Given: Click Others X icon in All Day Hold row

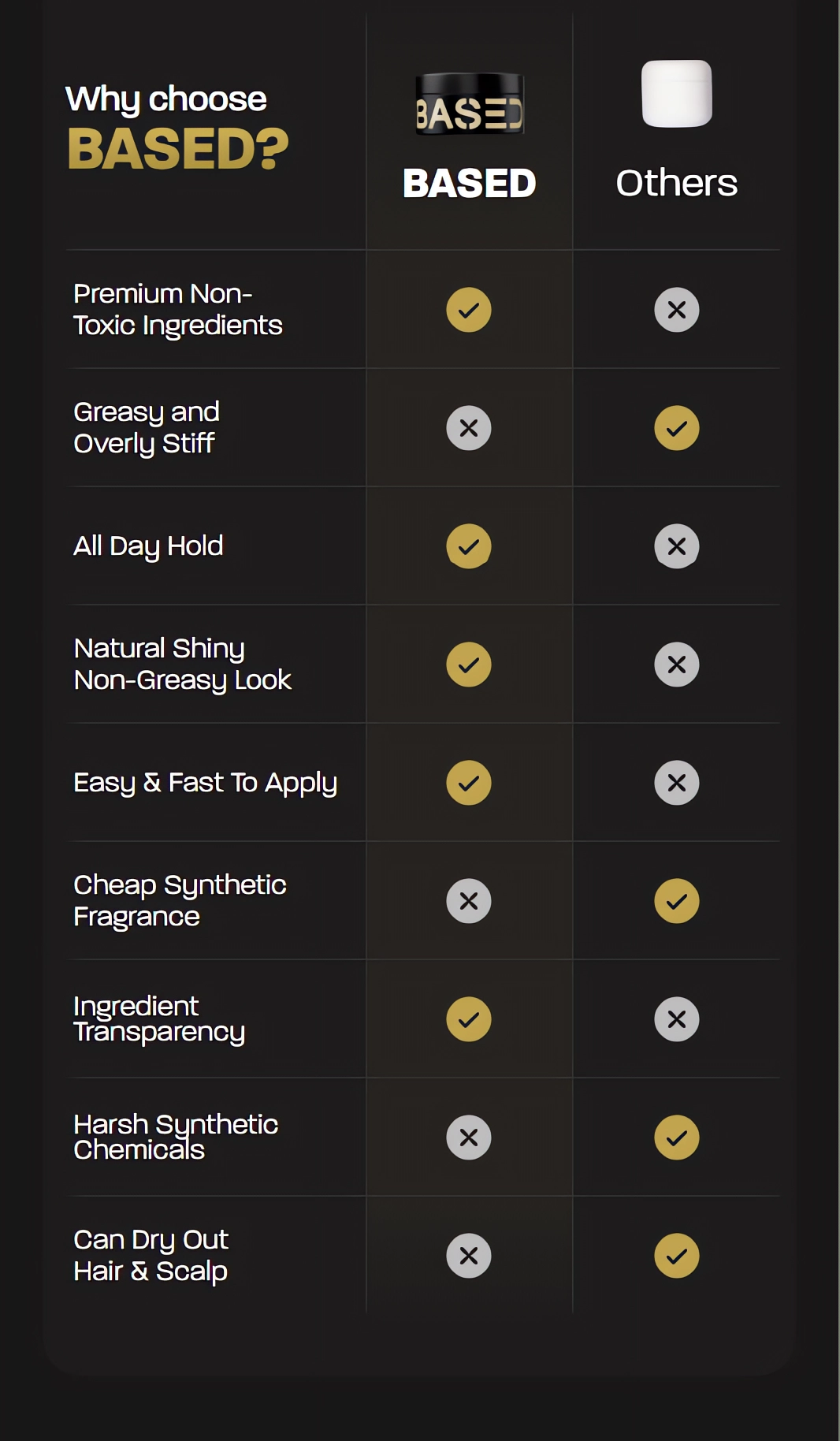Looking at the screenshot, I should click(x=677, y=546).
